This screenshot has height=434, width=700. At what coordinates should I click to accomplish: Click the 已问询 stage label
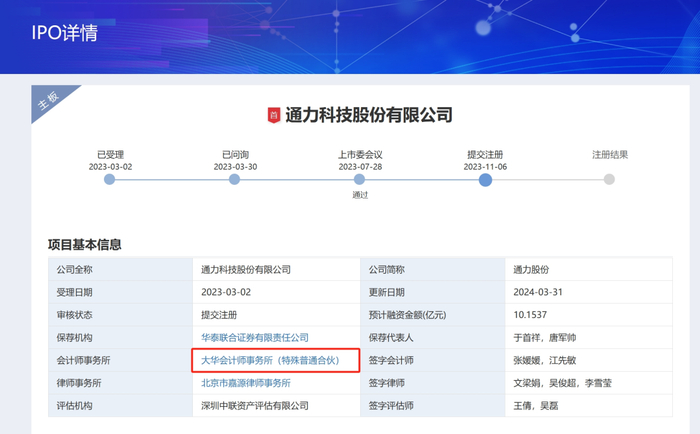pyautogui.click(x=235, y=155)
